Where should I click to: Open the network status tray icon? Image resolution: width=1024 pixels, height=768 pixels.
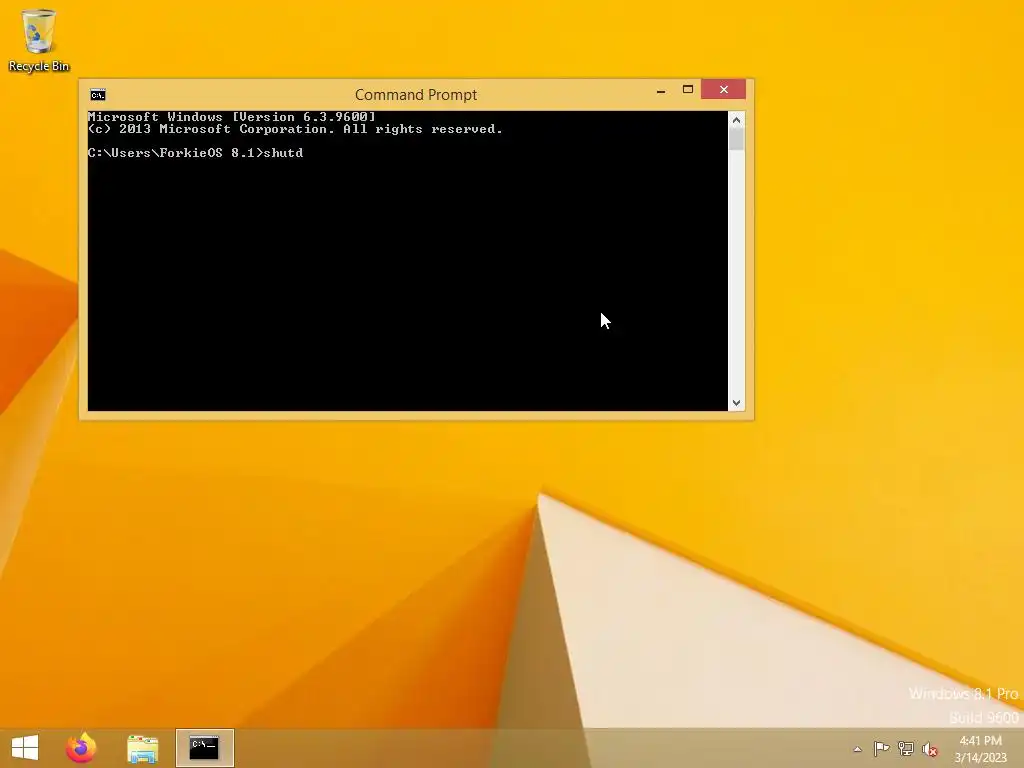pyautogui.click(x=906, y=749)
